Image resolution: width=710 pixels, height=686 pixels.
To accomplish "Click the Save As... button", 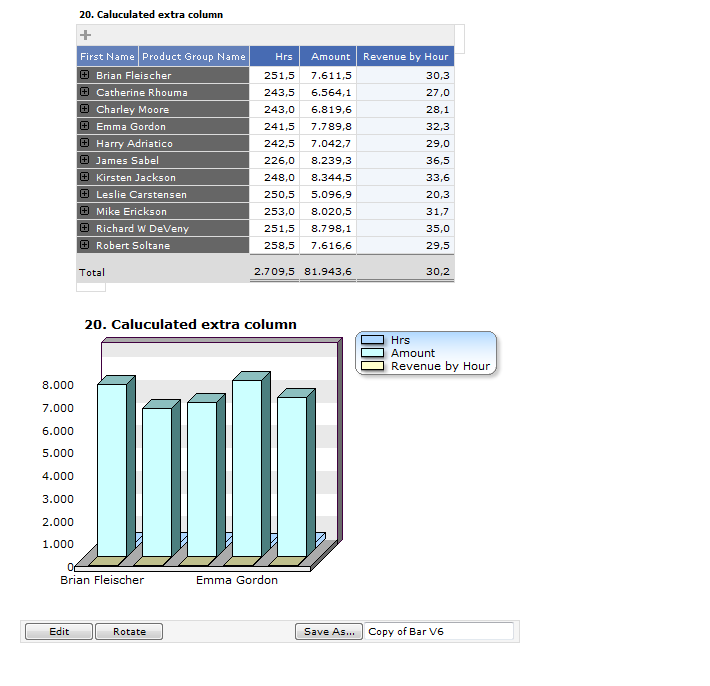I will click(x=328, y=632).
